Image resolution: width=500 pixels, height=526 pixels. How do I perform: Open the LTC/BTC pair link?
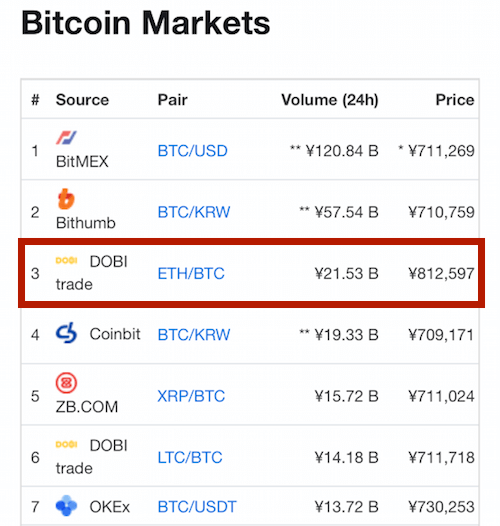click(190, 458)
